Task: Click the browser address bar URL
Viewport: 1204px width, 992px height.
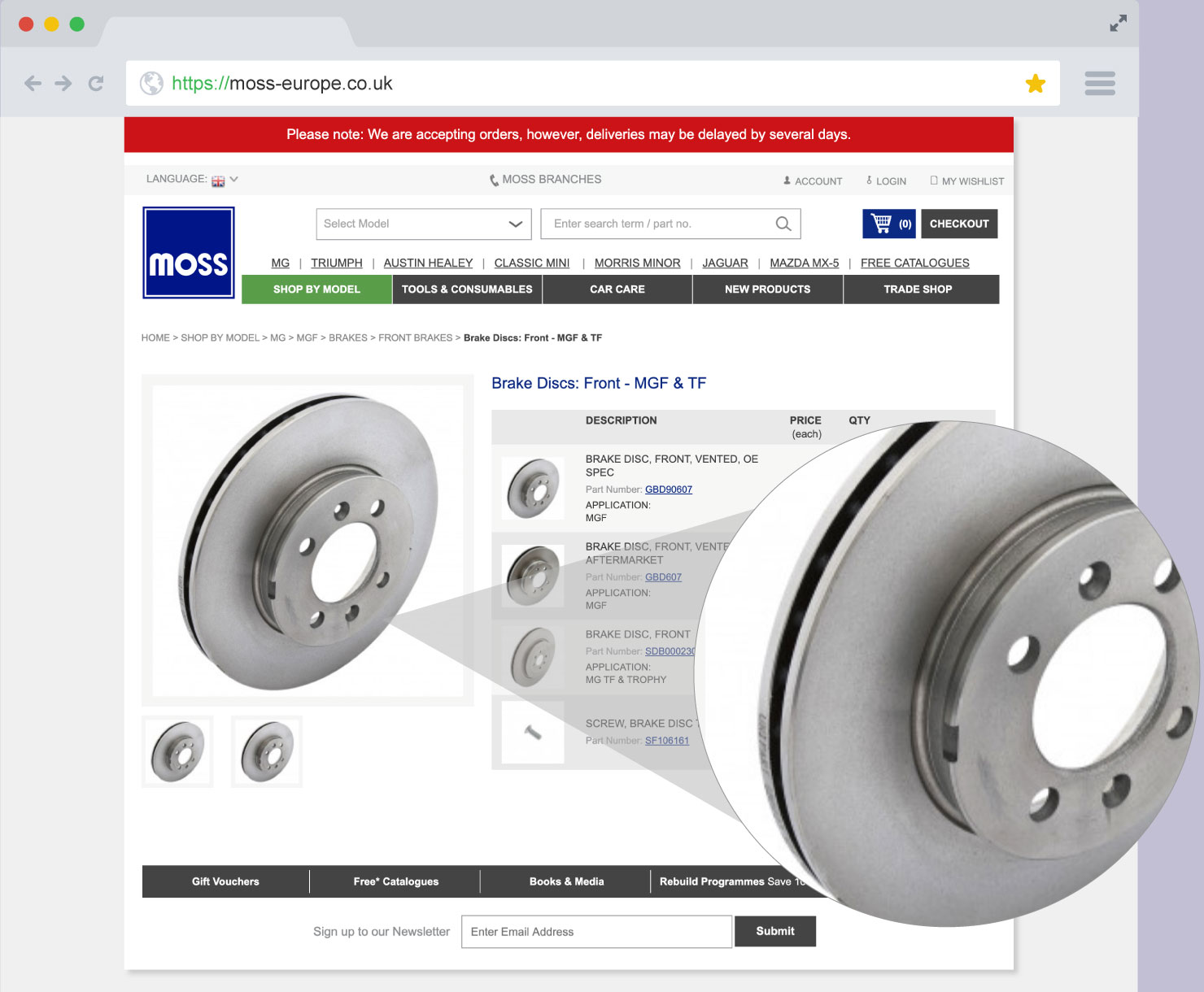Action: [282, 83]
